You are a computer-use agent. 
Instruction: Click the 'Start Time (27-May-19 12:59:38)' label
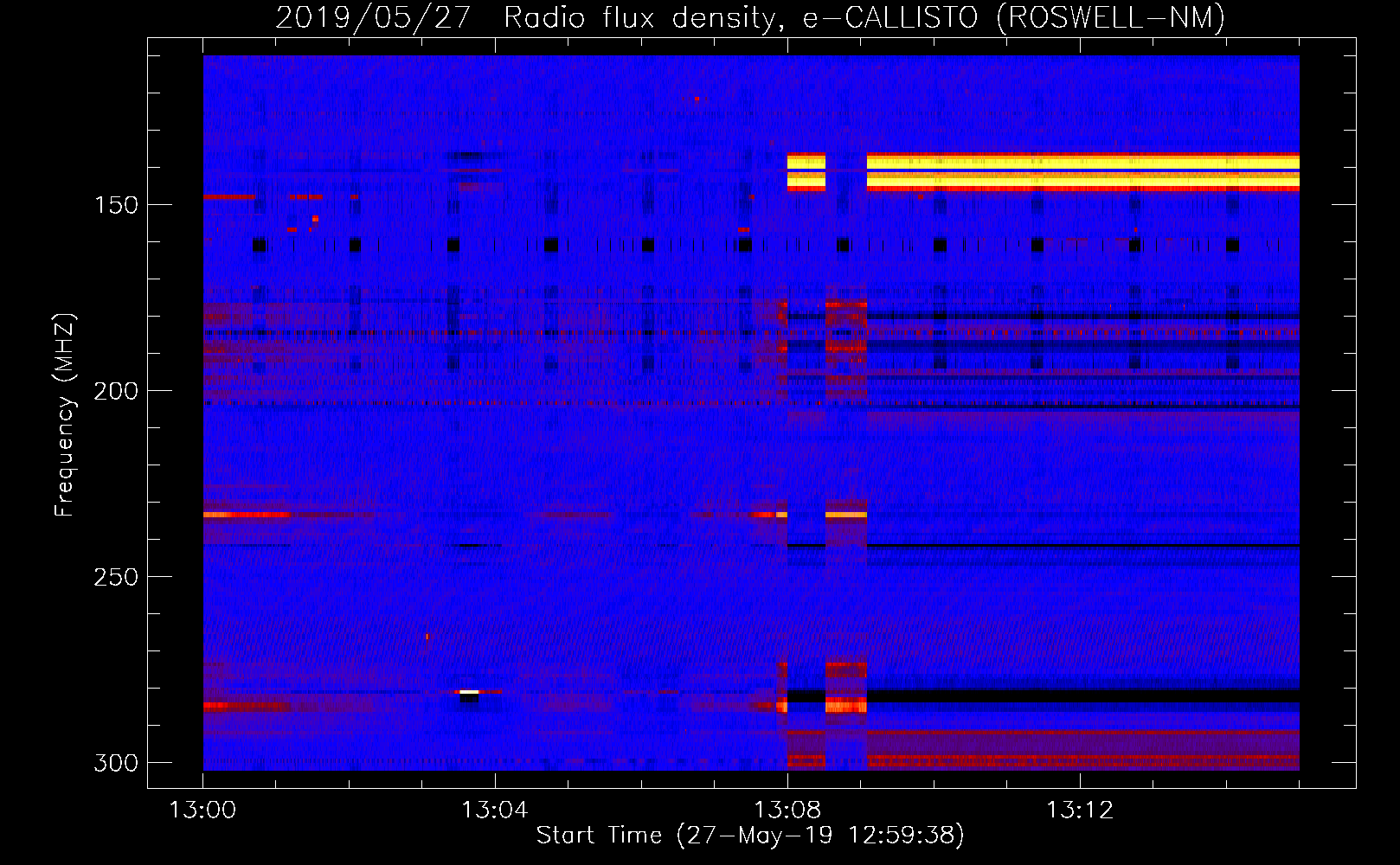pos(750,836)
